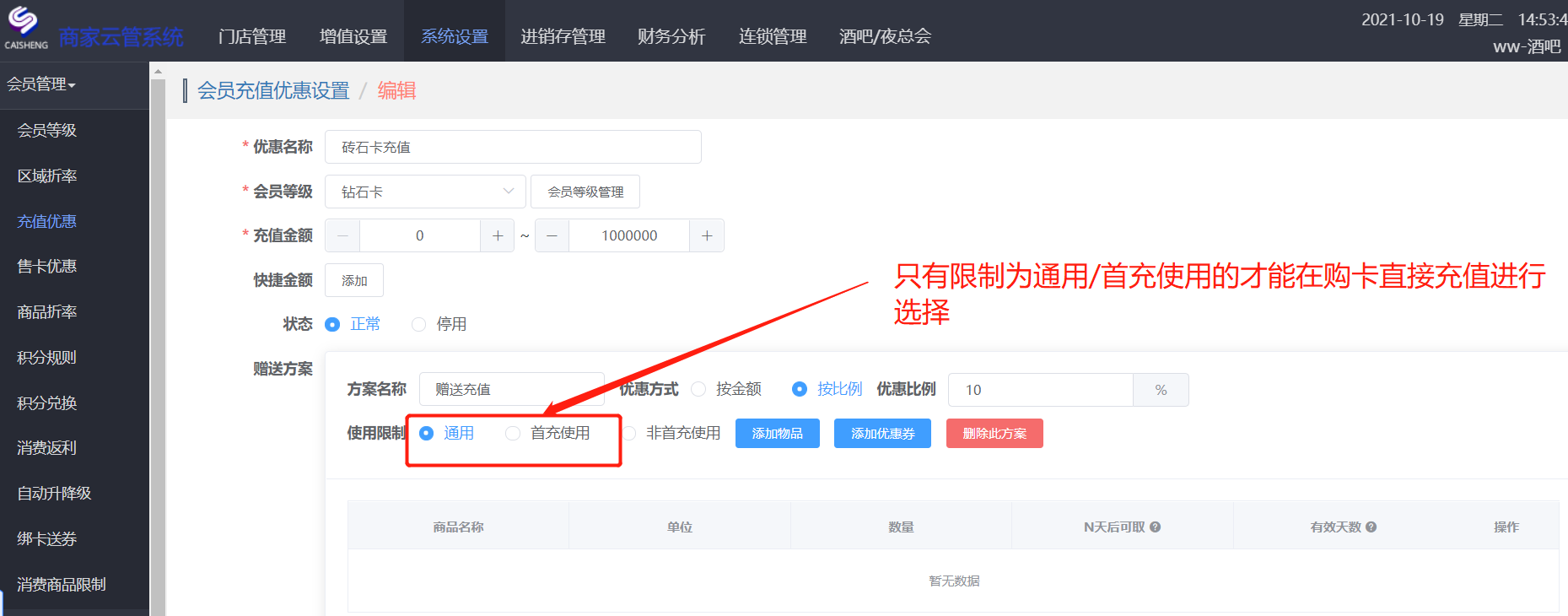The image size is (1568, 616).
Task: Open the 酒吧/夜总会 top menu
Action: tap(885, 36)
